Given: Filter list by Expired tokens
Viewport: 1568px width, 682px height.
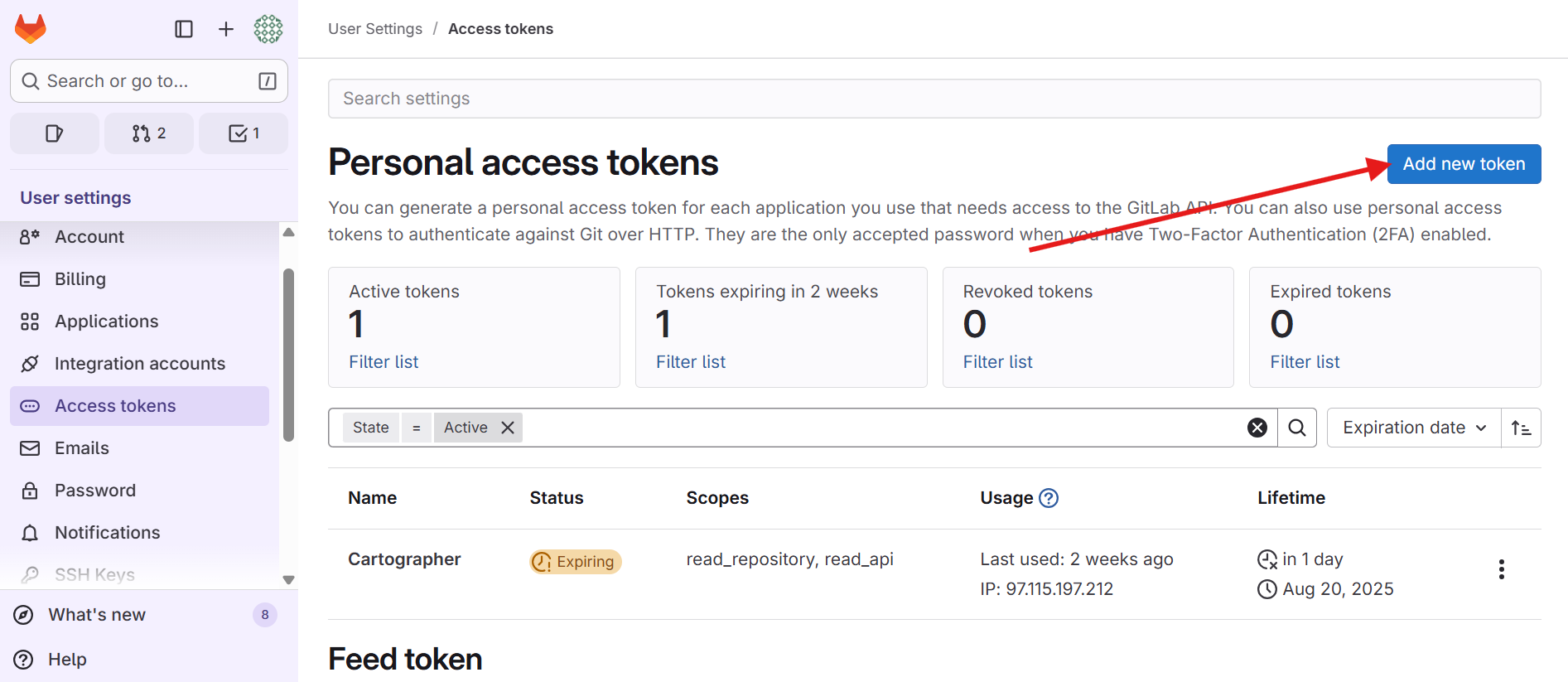Looking at the screenshot, I should tap(1305, 362).
